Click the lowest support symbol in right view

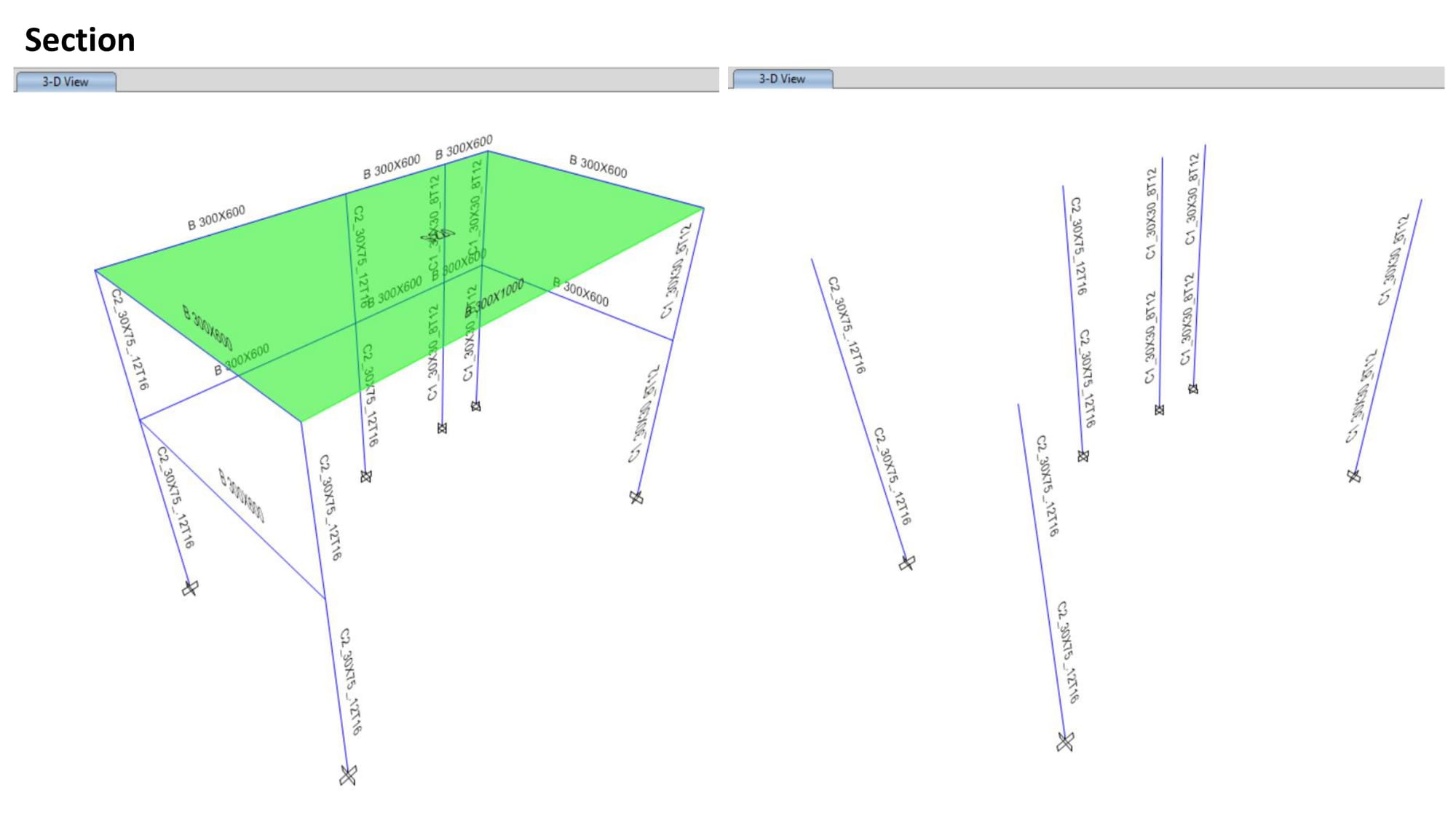tap(1065, 742)
